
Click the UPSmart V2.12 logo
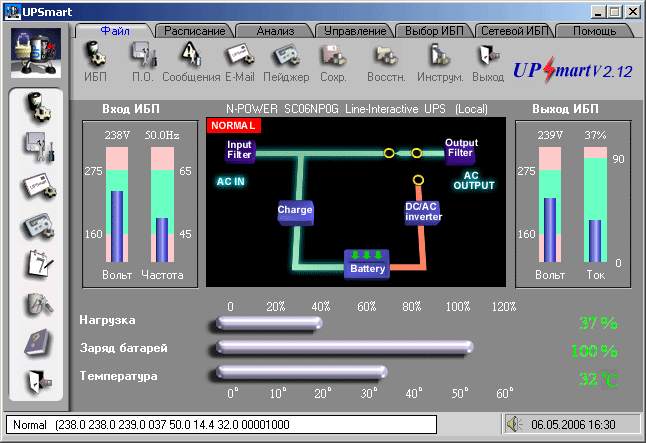tap(573, 70)
